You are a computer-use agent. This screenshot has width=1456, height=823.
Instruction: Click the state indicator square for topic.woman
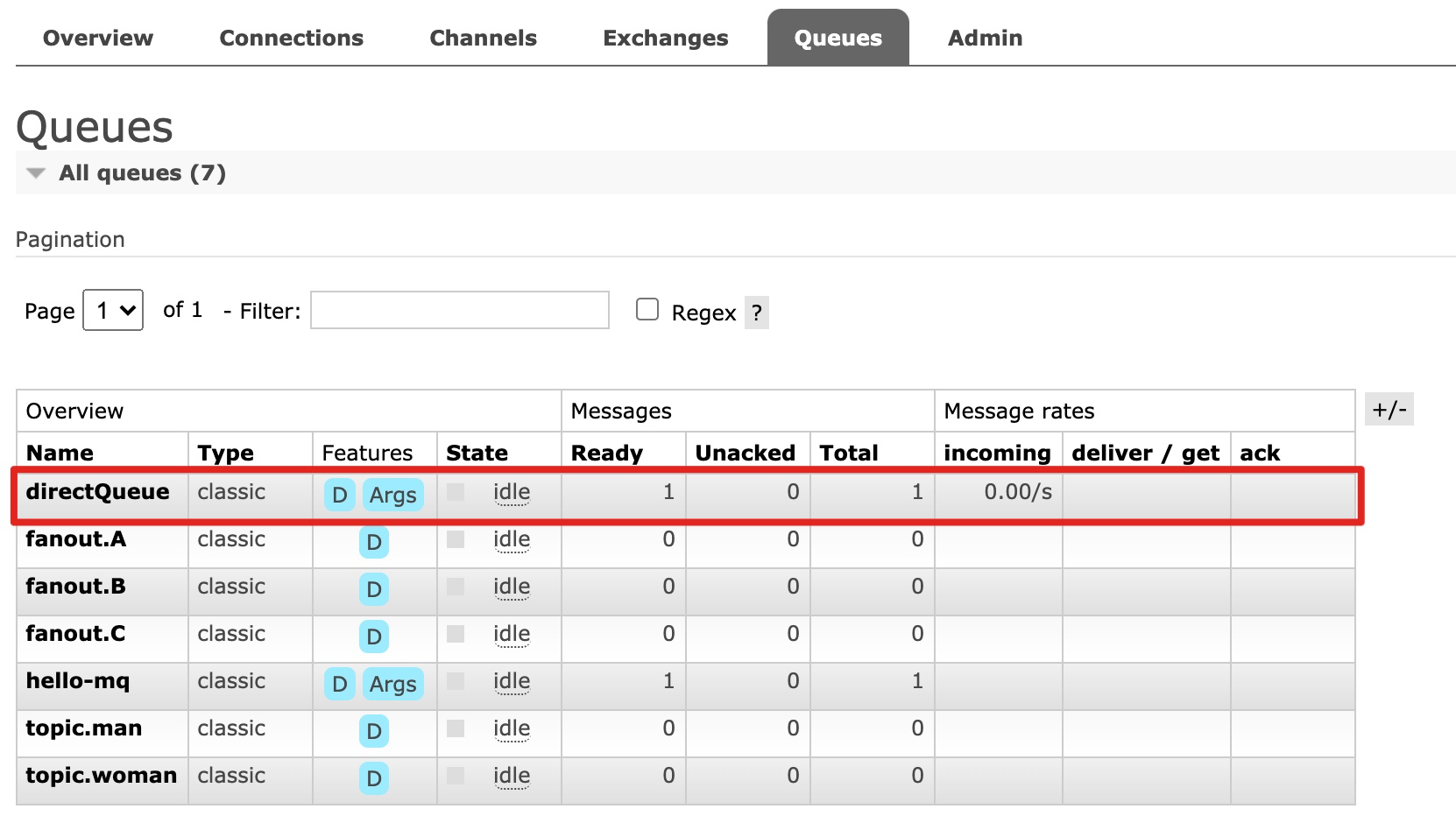(x=456, y=776)
